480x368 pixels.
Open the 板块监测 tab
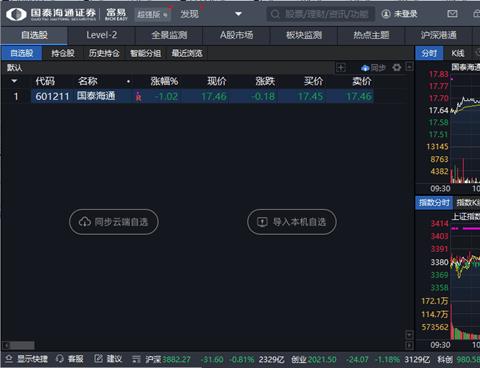[x=304, y=35]
